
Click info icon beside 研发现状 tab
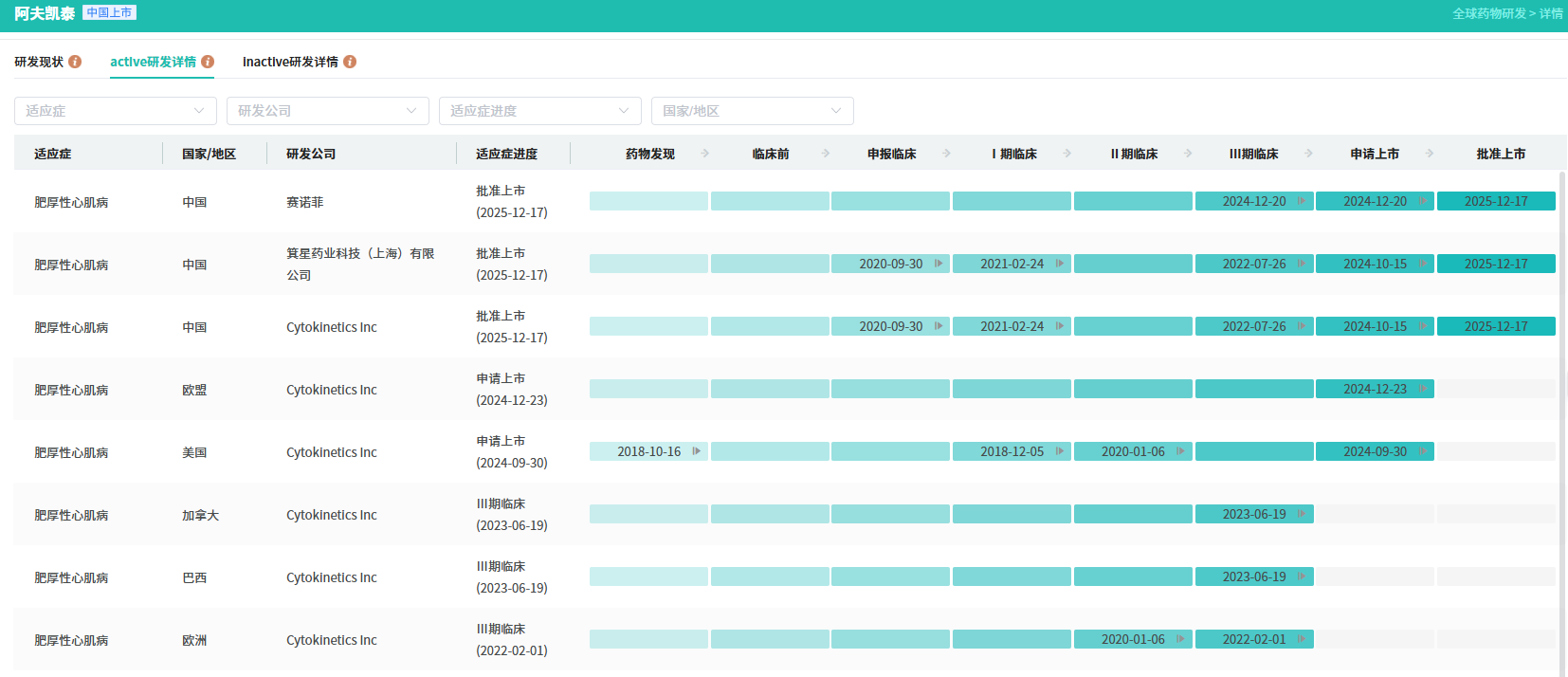[x=75, y=62]
